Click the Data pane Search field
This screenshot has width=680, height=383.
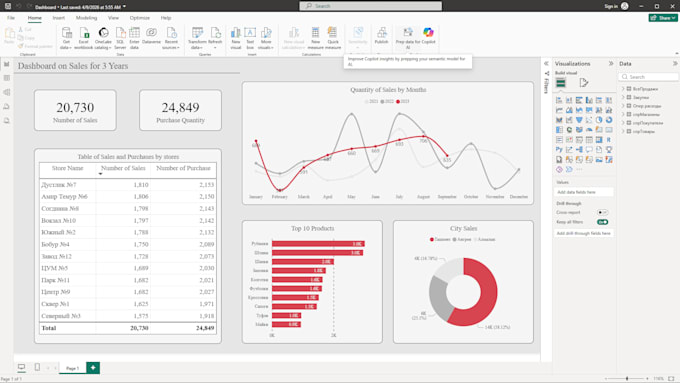coord(648,77)
